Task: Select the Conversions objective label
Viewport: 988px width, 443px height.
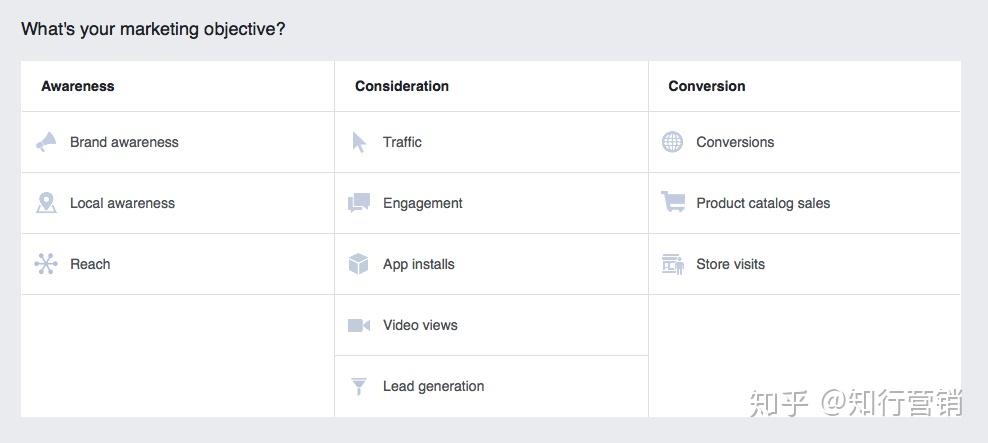Action: click(735, 142)
